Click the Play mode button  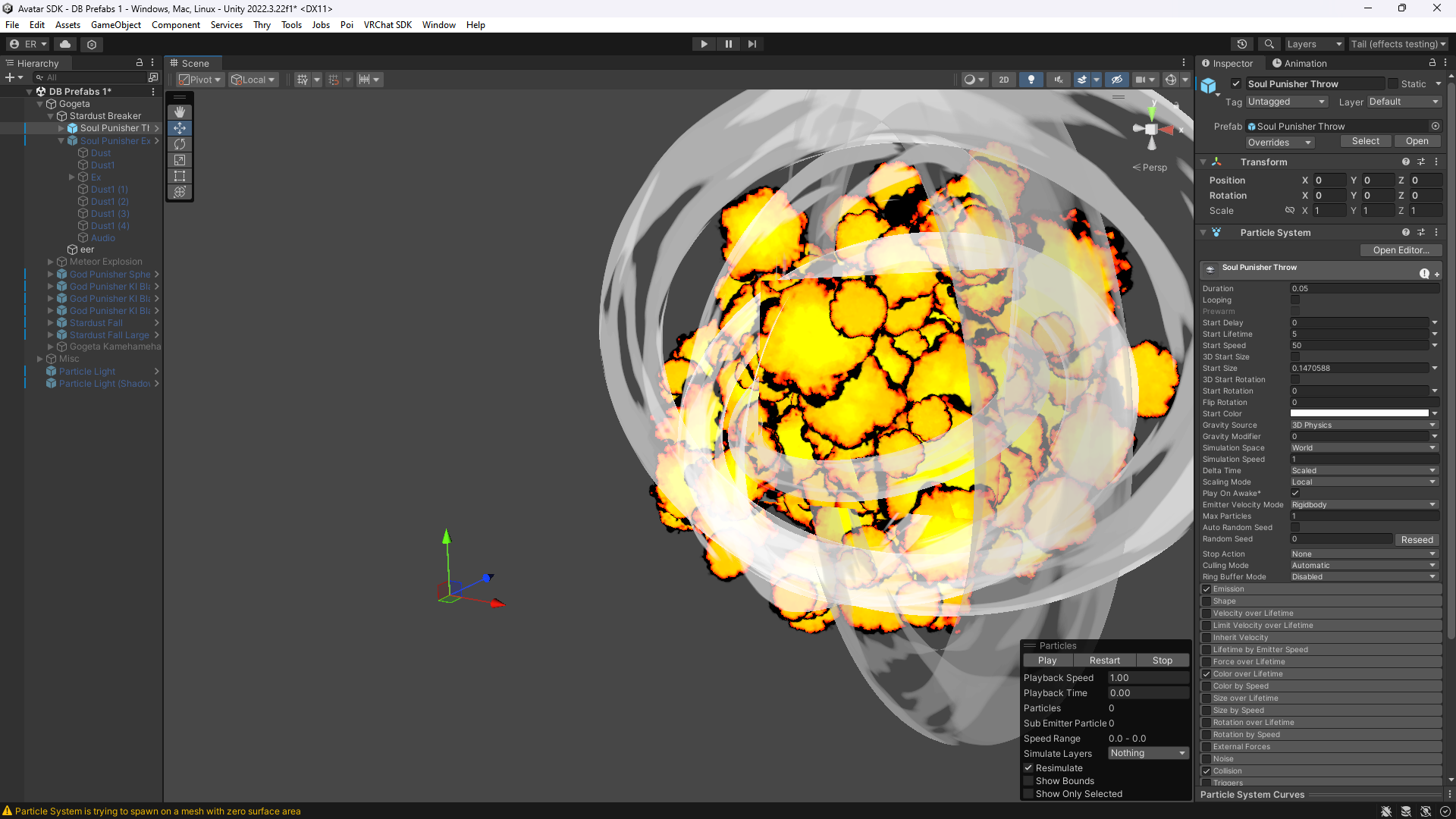pos(704,44)
